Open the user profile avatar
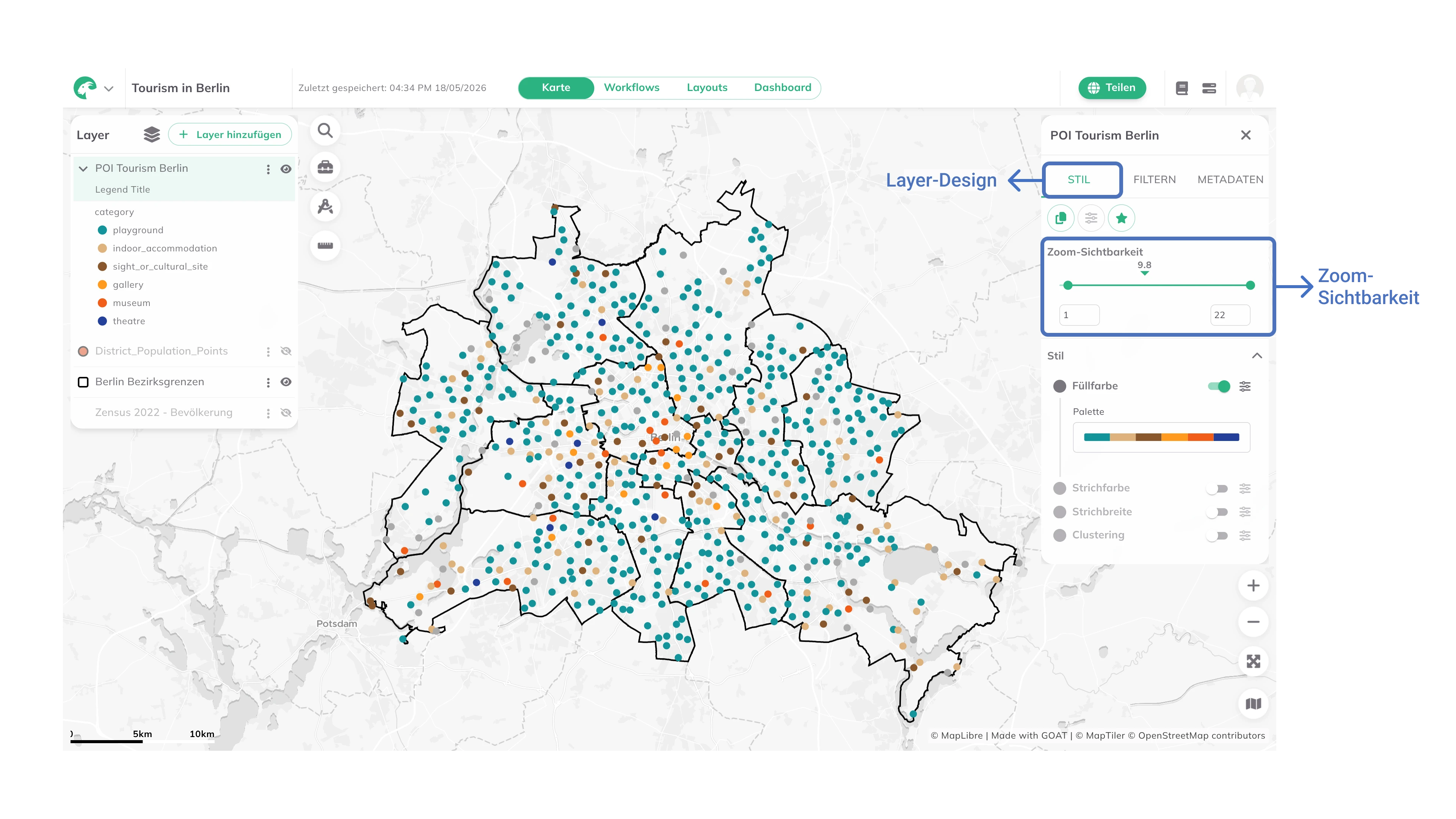This screenshot has width=1456, height=819. 1249,88
